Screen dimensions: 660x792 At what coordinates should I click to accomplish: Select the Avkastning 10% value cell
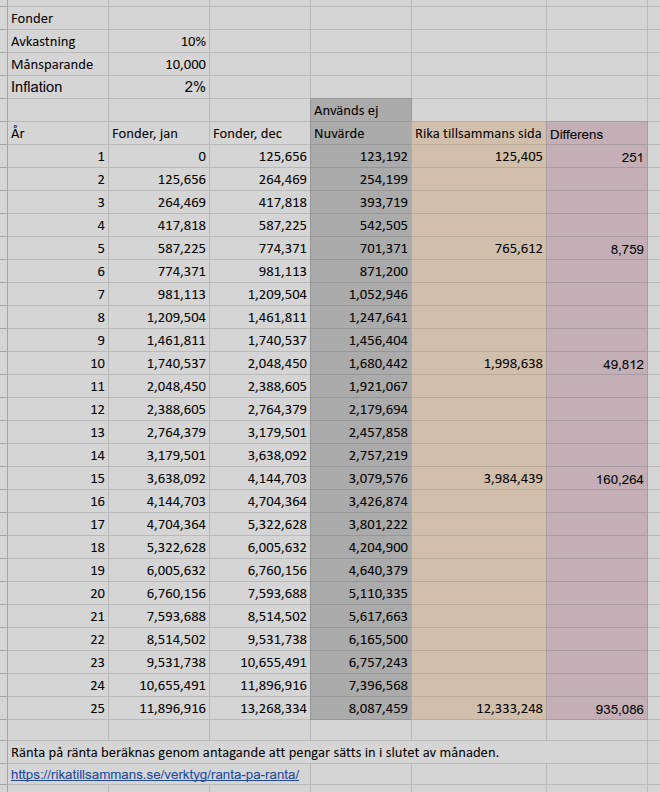click(160, 42)
